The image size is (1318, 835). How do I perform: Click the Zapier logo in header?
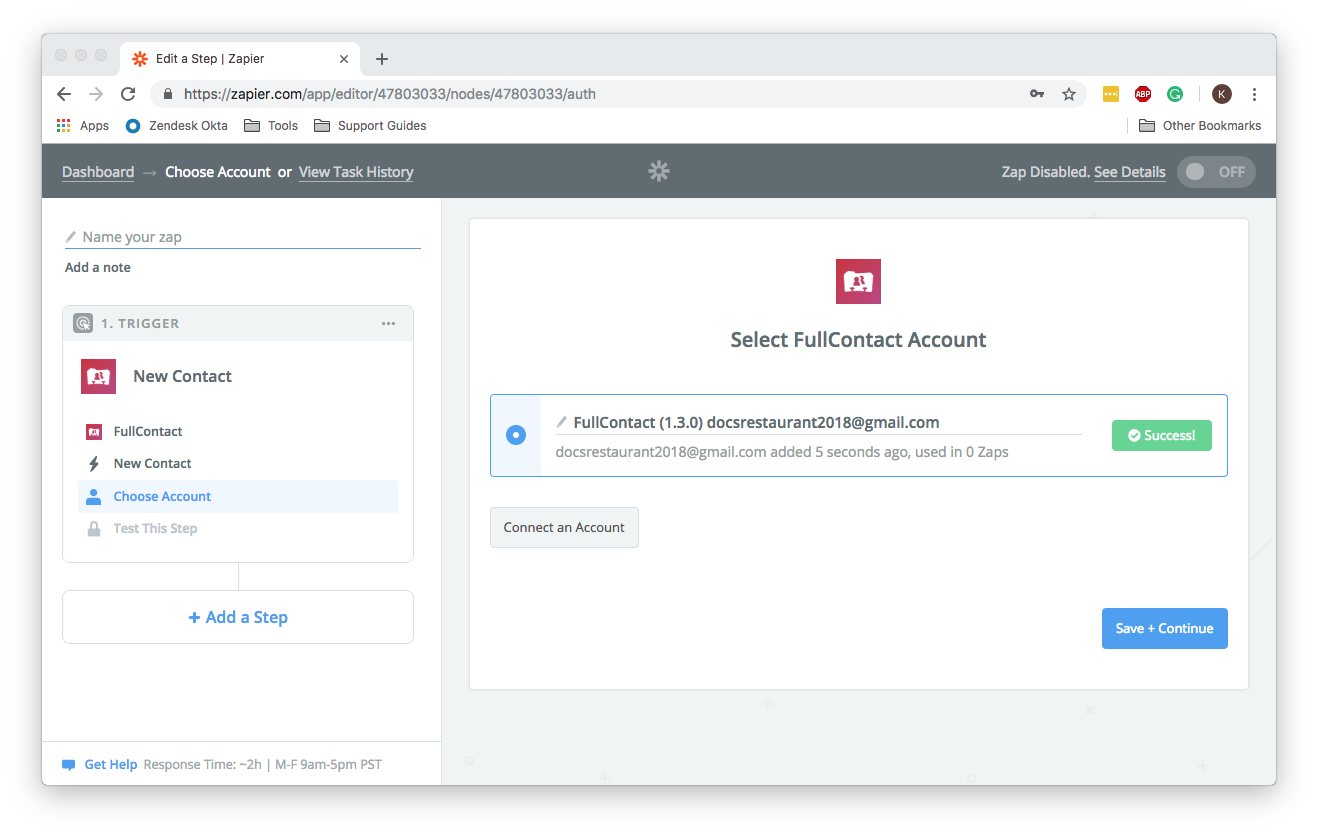click(658, 171)
